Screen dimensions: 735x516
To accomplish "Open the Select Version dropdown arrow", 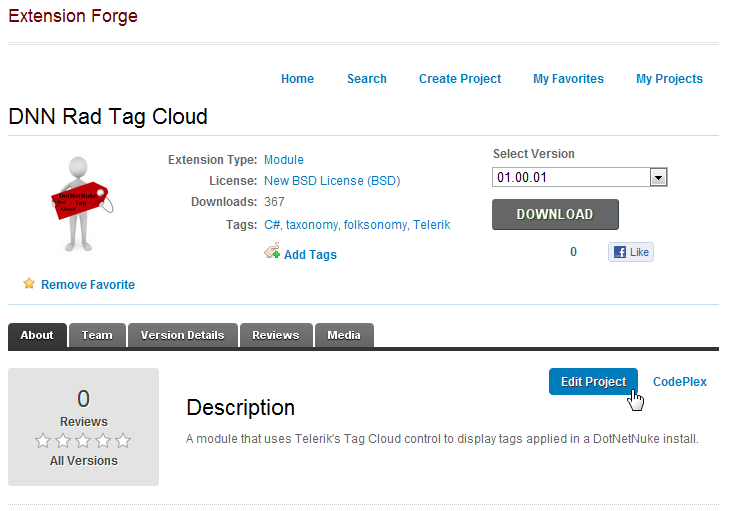I will [658, 178].
